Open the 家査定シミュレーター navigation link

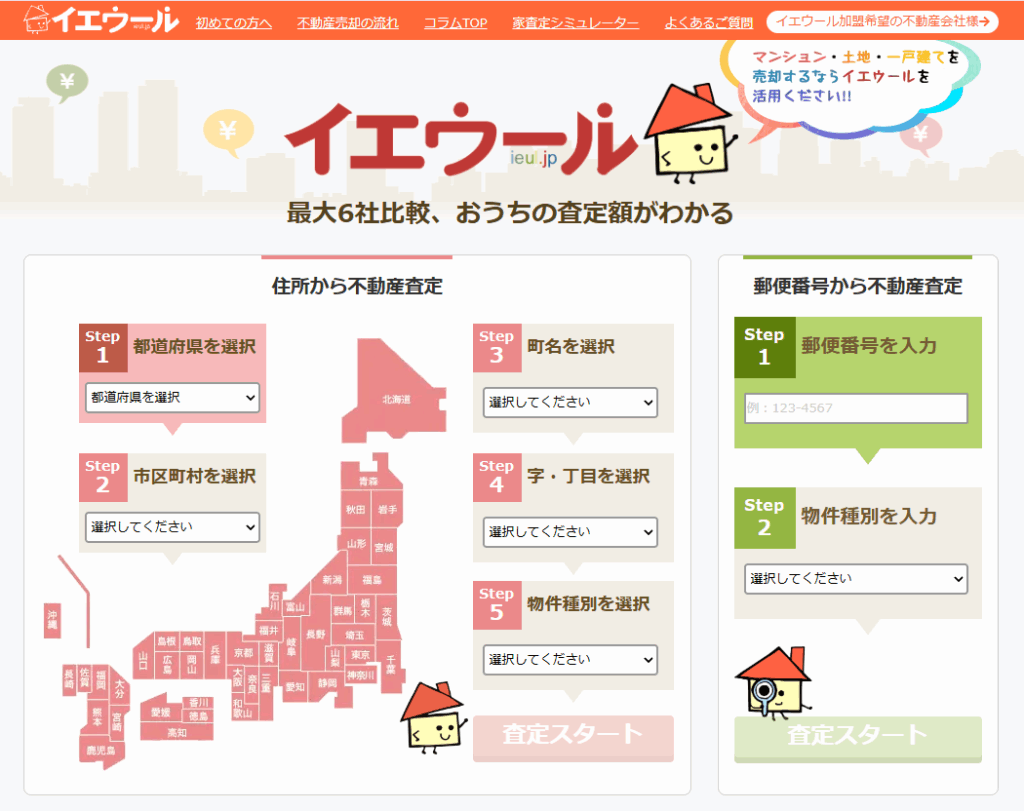click(x=575, y=23)
